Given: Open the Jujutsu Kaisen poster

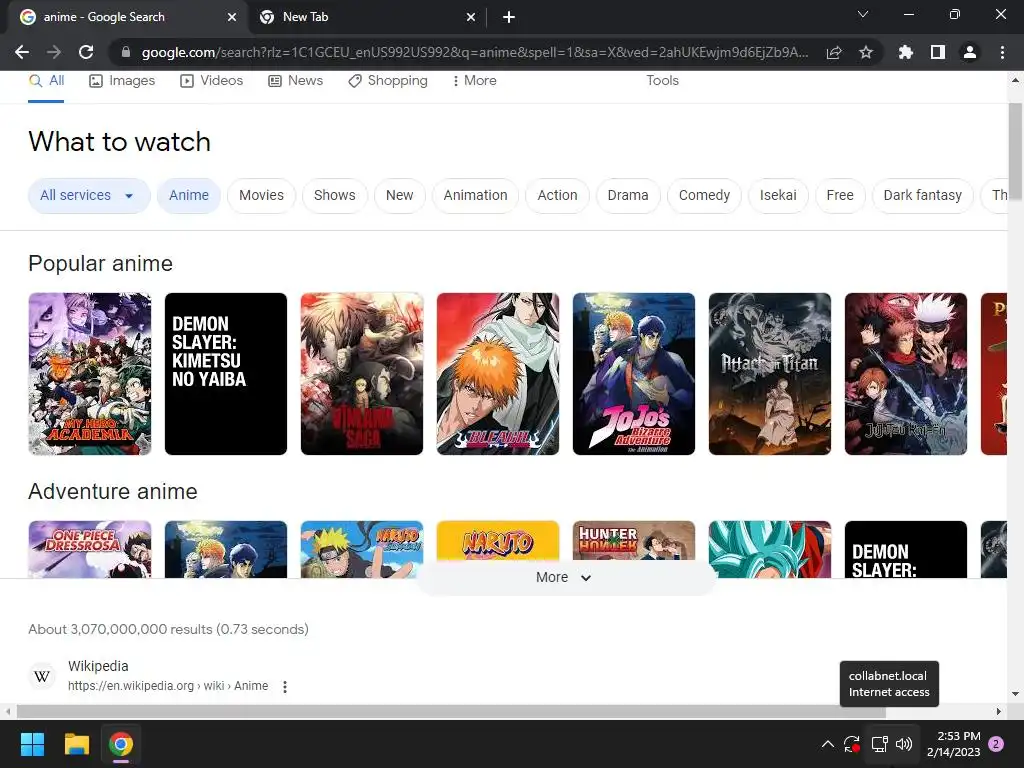Looking at the screenshot, I should click(x=906, y=374).
